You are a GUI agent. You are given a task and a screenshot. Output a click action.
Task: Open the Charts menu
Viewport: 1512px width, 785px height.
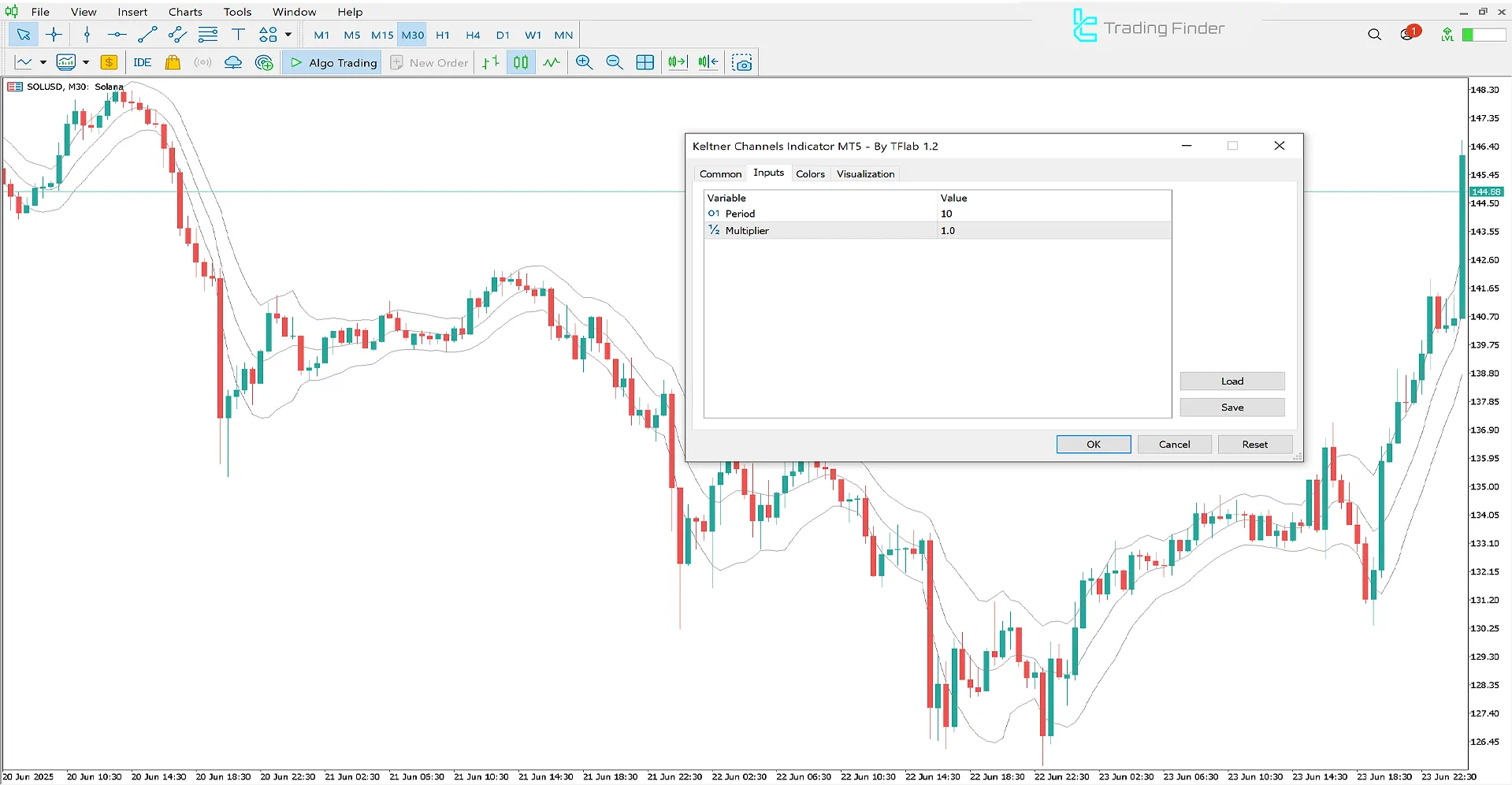184,12
